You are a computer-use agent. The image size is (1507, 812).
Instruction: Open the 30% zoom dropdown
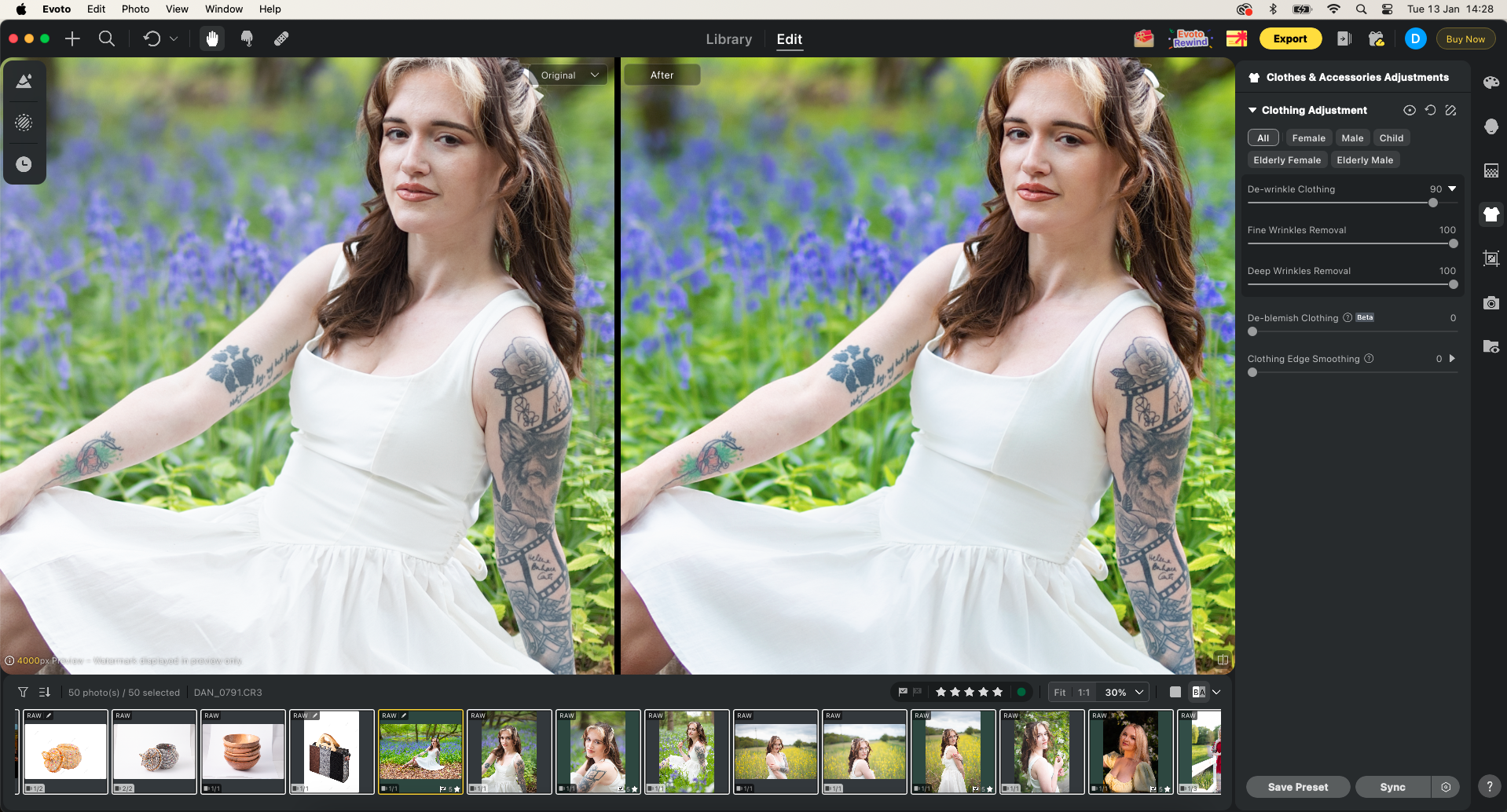1121,692
